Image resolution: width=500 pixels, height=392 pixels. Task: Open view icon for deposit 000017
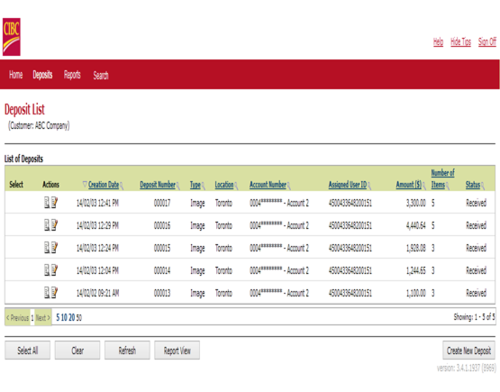[47, 203]
